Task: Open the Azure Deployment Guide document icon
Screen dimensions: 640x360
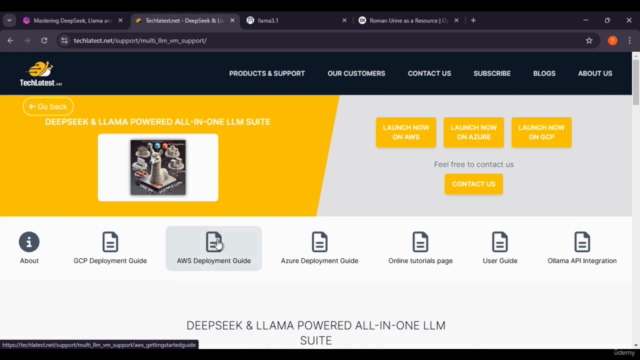Action: coord(320,242)
